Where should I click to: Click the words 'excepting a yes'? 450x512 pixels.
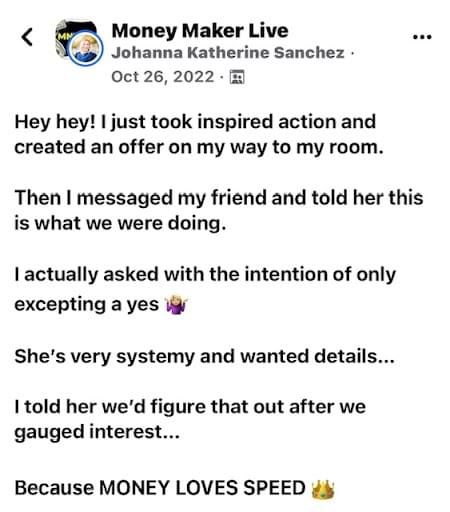pyautogui.click(x=87, y=305)
